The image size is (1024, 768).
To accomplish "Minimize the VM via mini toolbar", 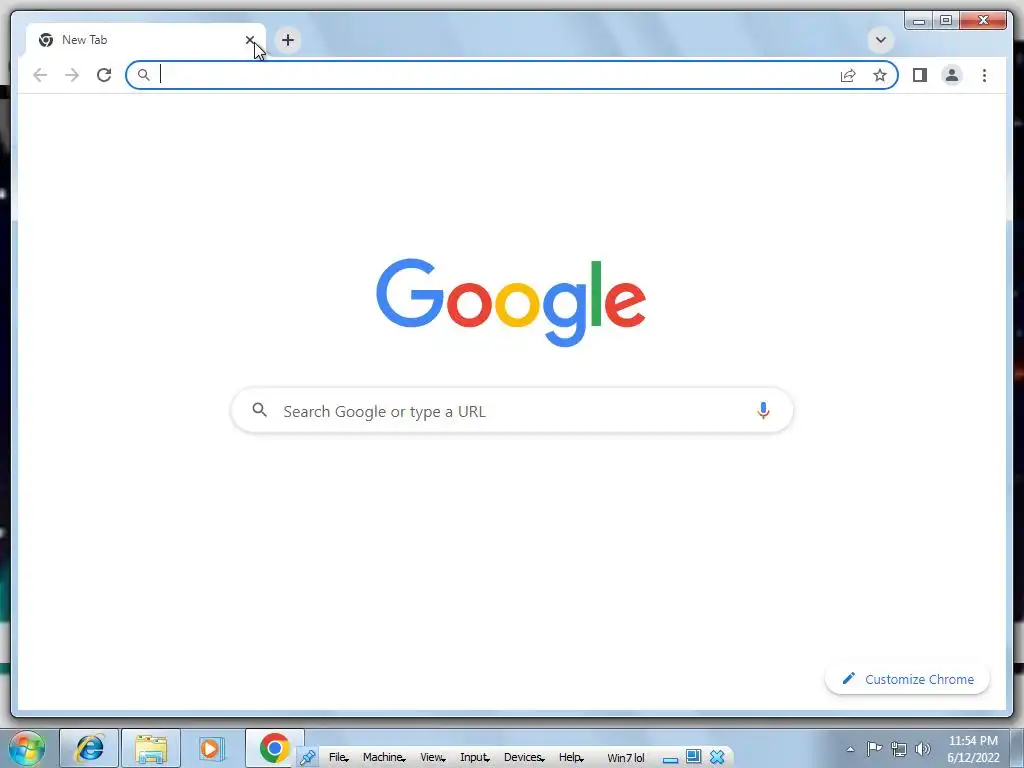I will click(670, 759).
